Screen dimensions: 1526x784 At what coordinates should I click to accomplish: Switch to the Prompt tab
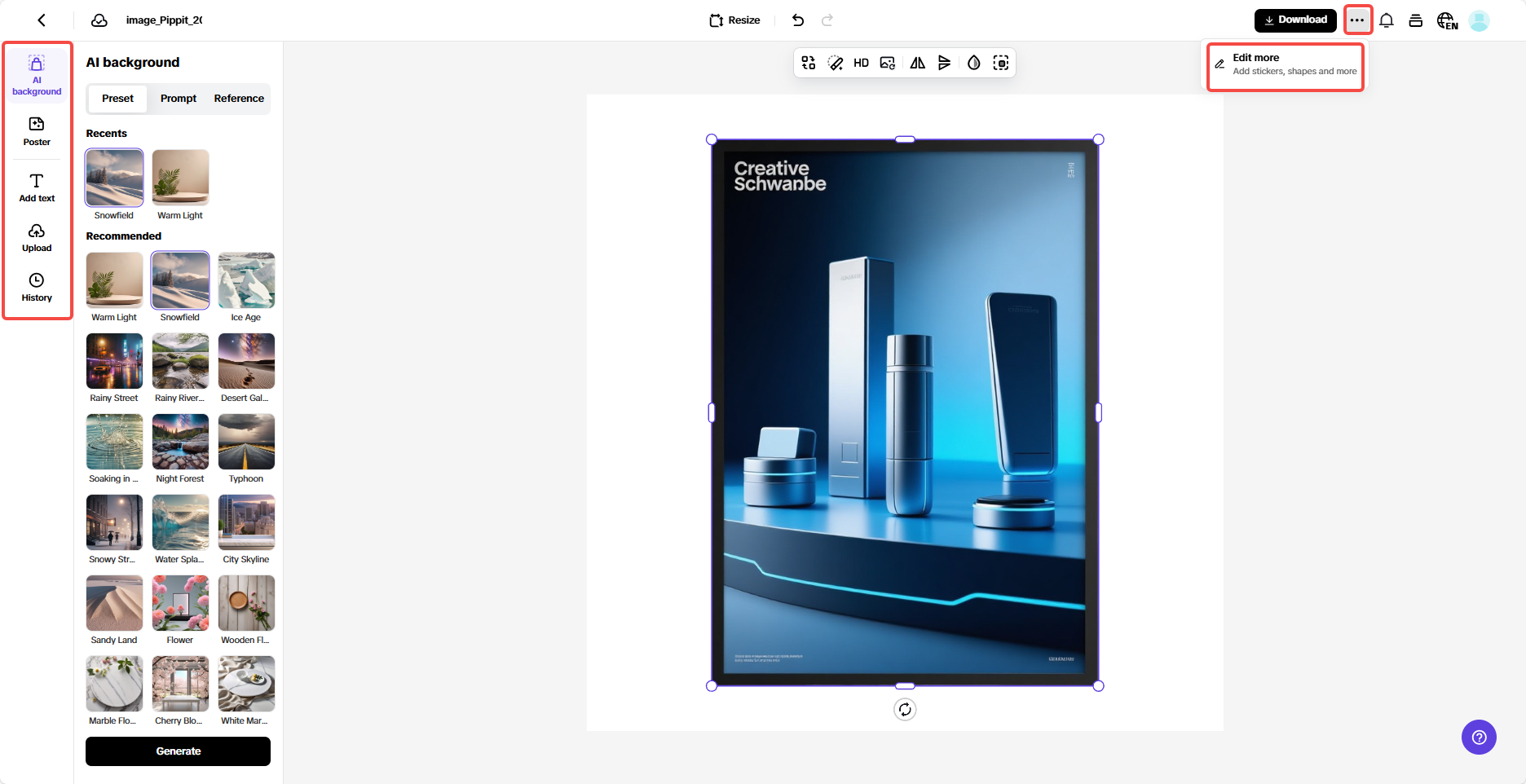(x=179, y=99)
